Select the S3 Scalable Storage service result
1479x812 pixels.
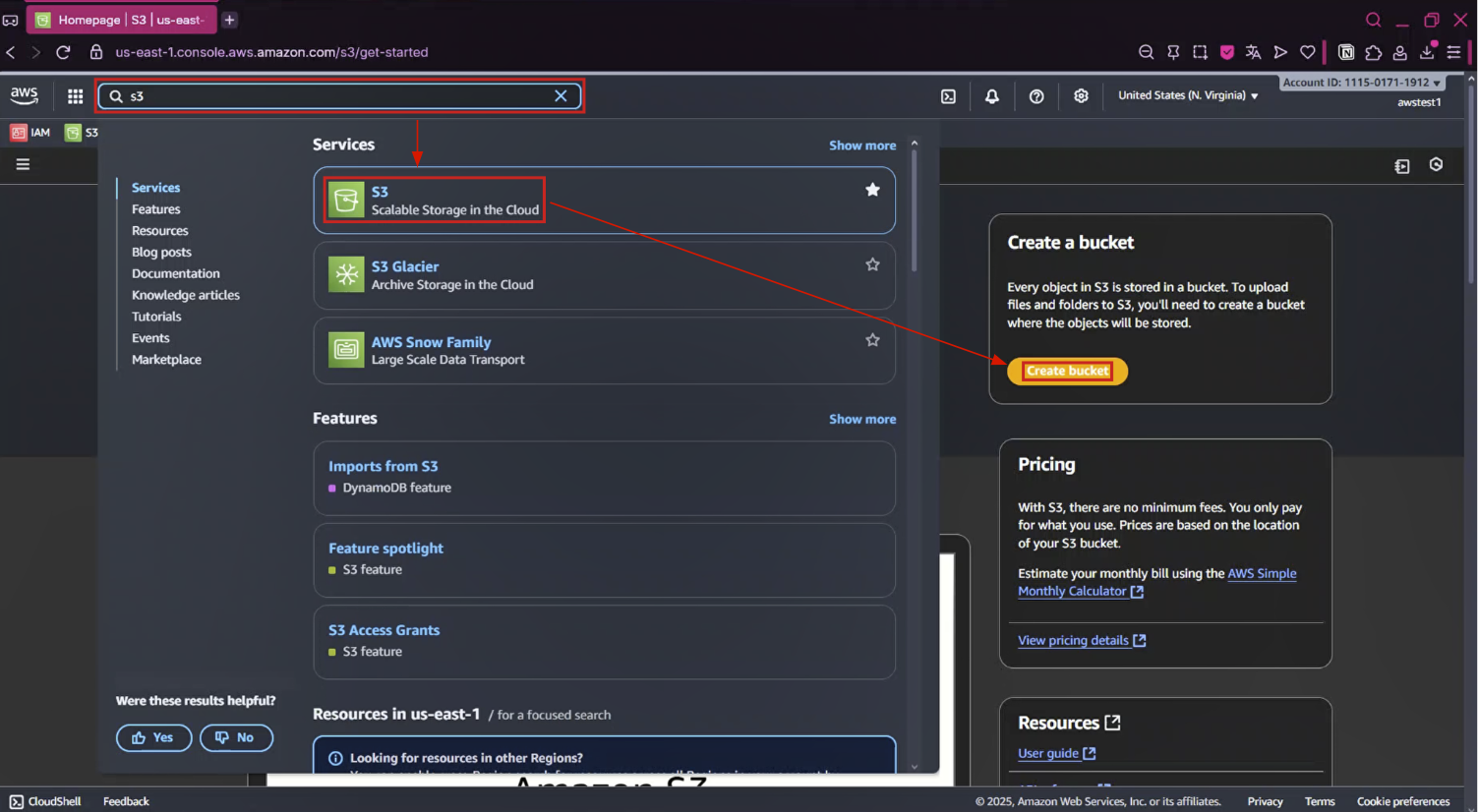pyautogui.click(x=604, y=201)
